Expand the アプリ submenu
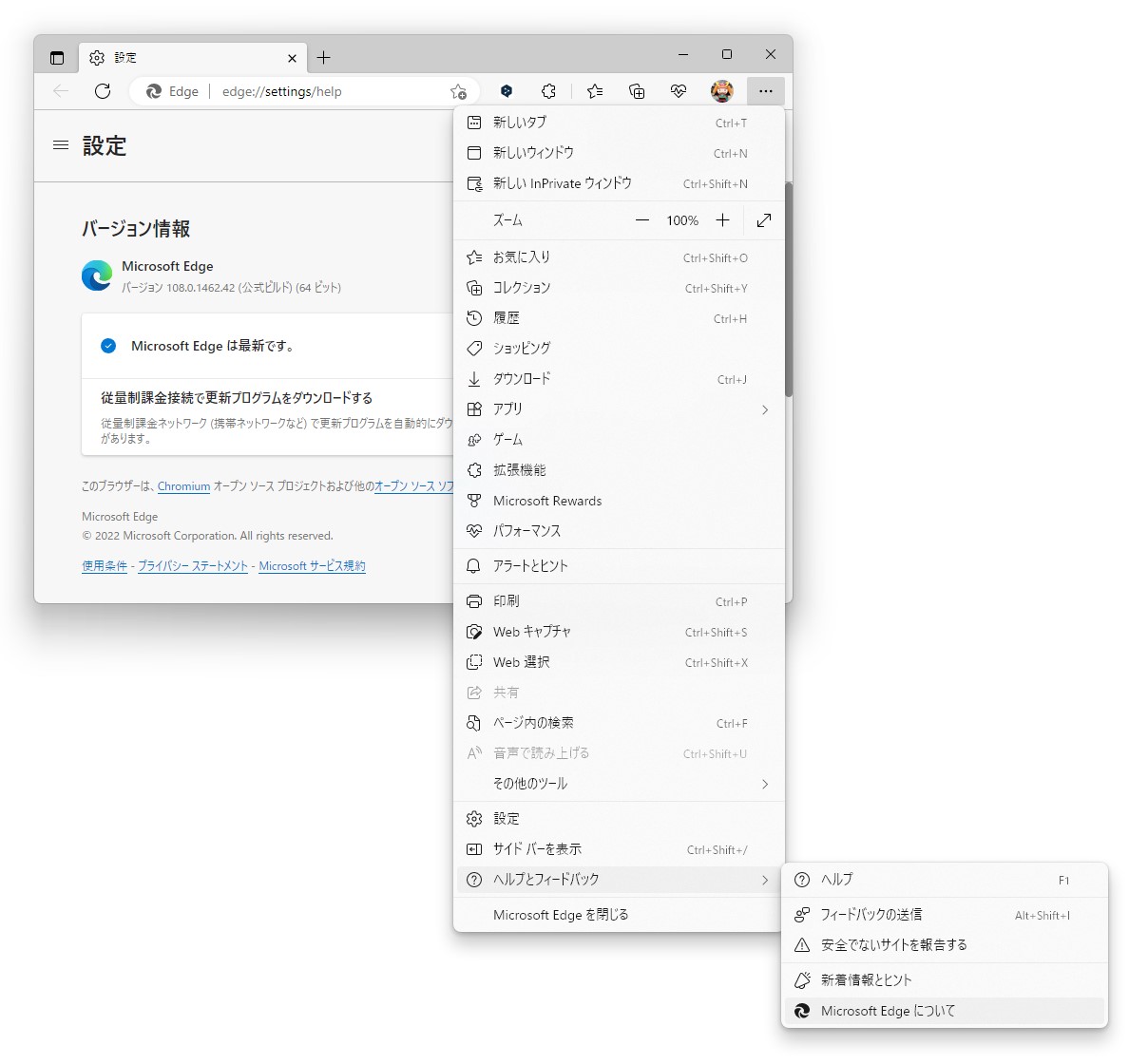Viewport: 1148px width, 1064px height. tap(618, 408)
